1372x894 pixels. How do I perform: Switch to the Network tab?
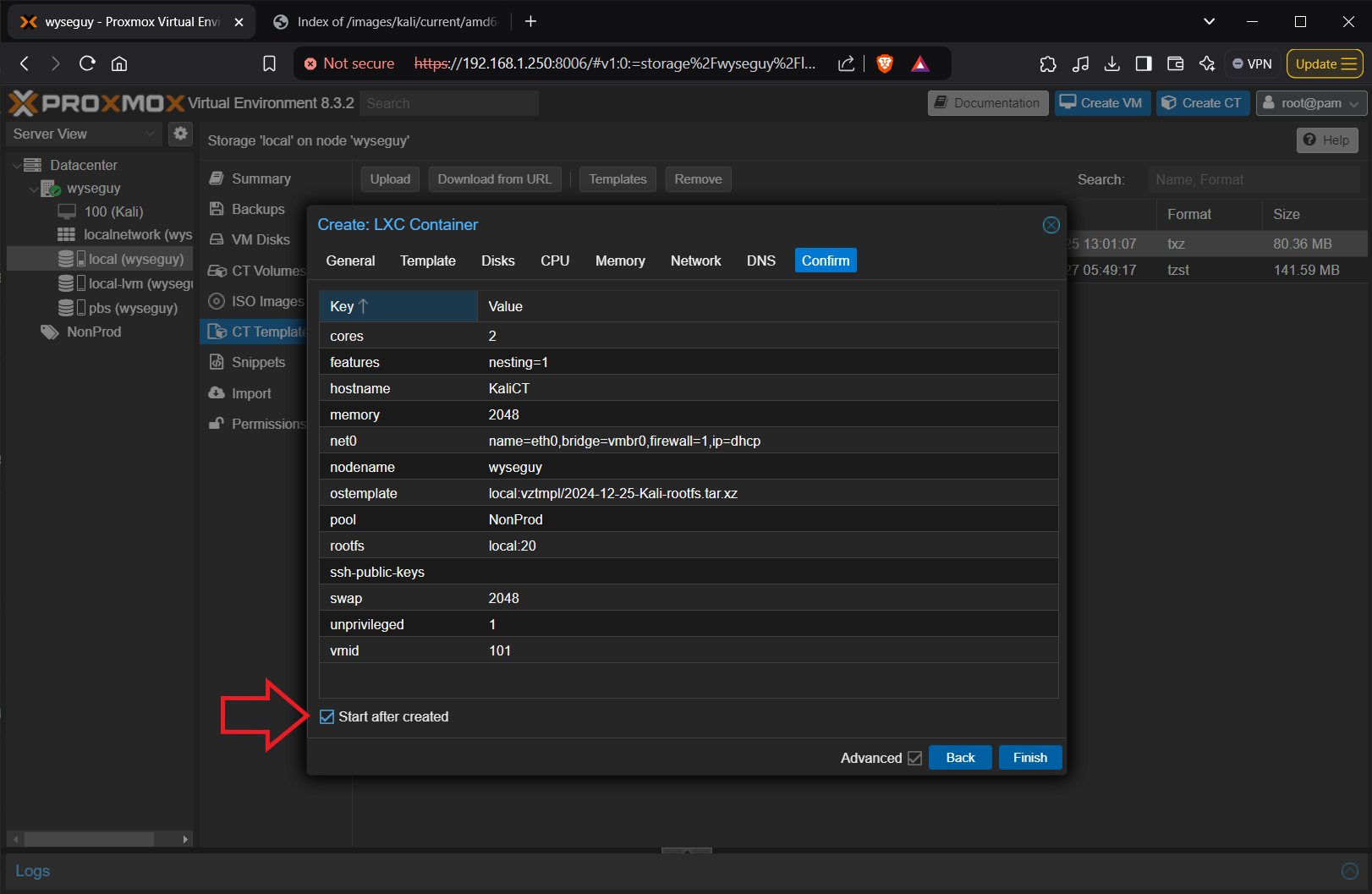(x=696, y=261)
